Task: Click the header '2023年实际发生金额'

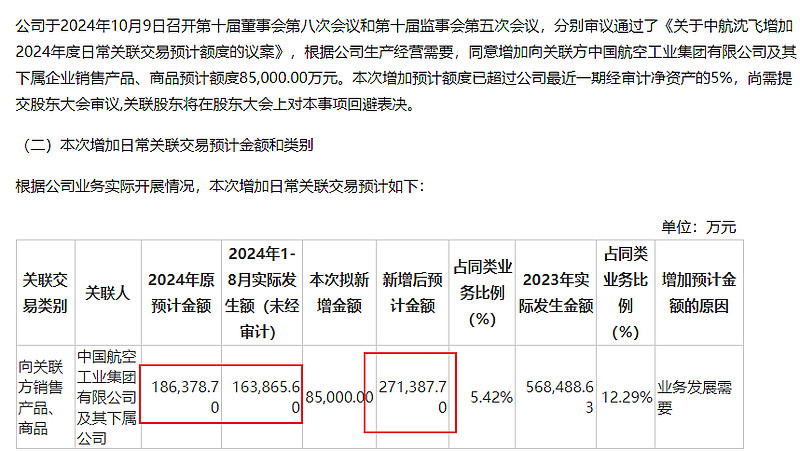Action: [x=556, y=293]
